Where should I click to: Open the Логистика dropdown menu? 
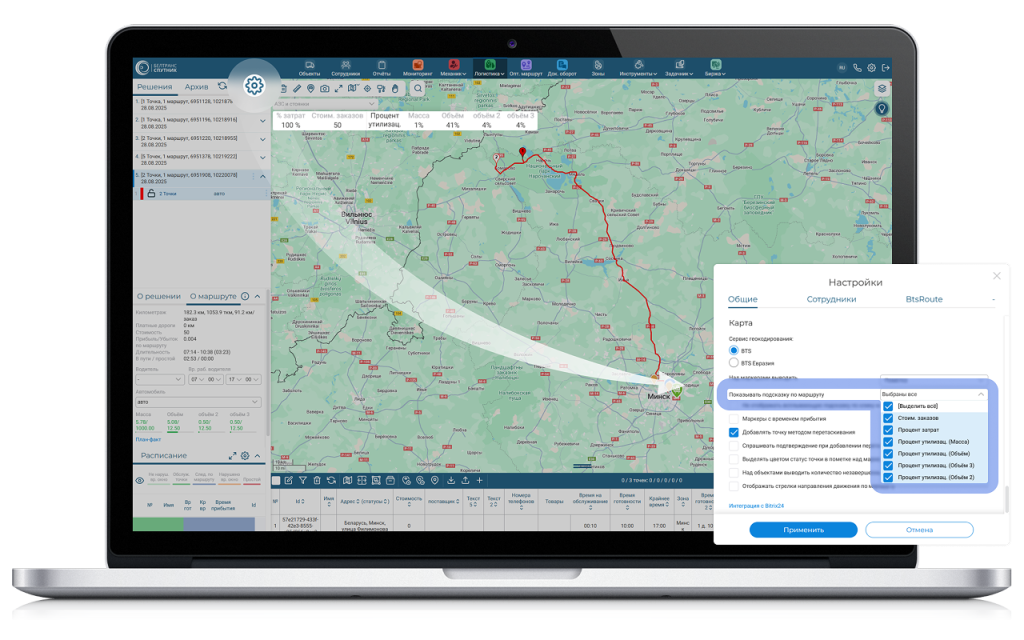[489, 69]
